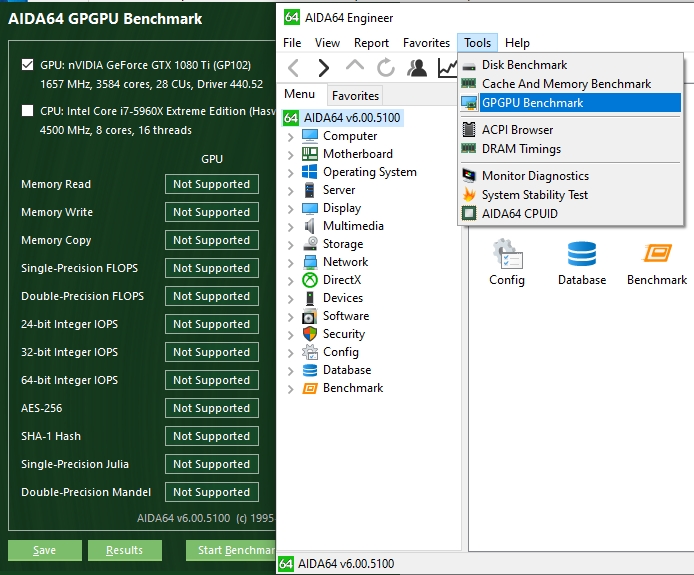This screenshot has width=694, height=575.
Task: Click the graph chart toolbar icon
Action: click(x=447, y=68)
